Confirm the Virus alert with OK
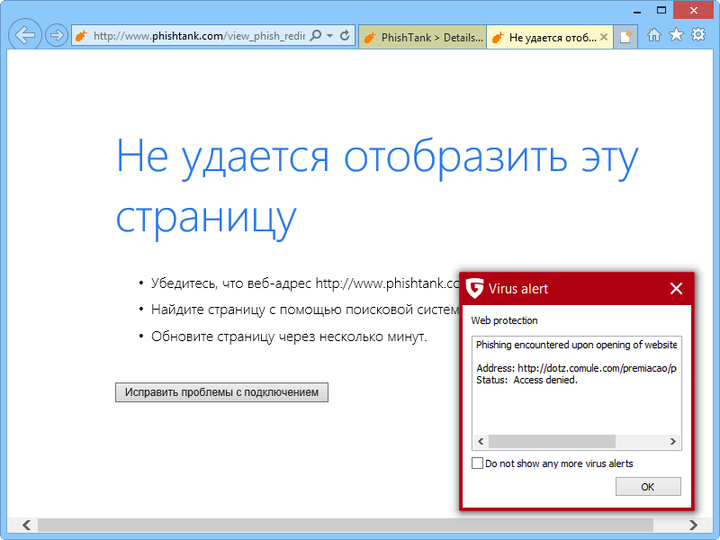This screenshot has height=540, width=720. (x=648, y=487)
